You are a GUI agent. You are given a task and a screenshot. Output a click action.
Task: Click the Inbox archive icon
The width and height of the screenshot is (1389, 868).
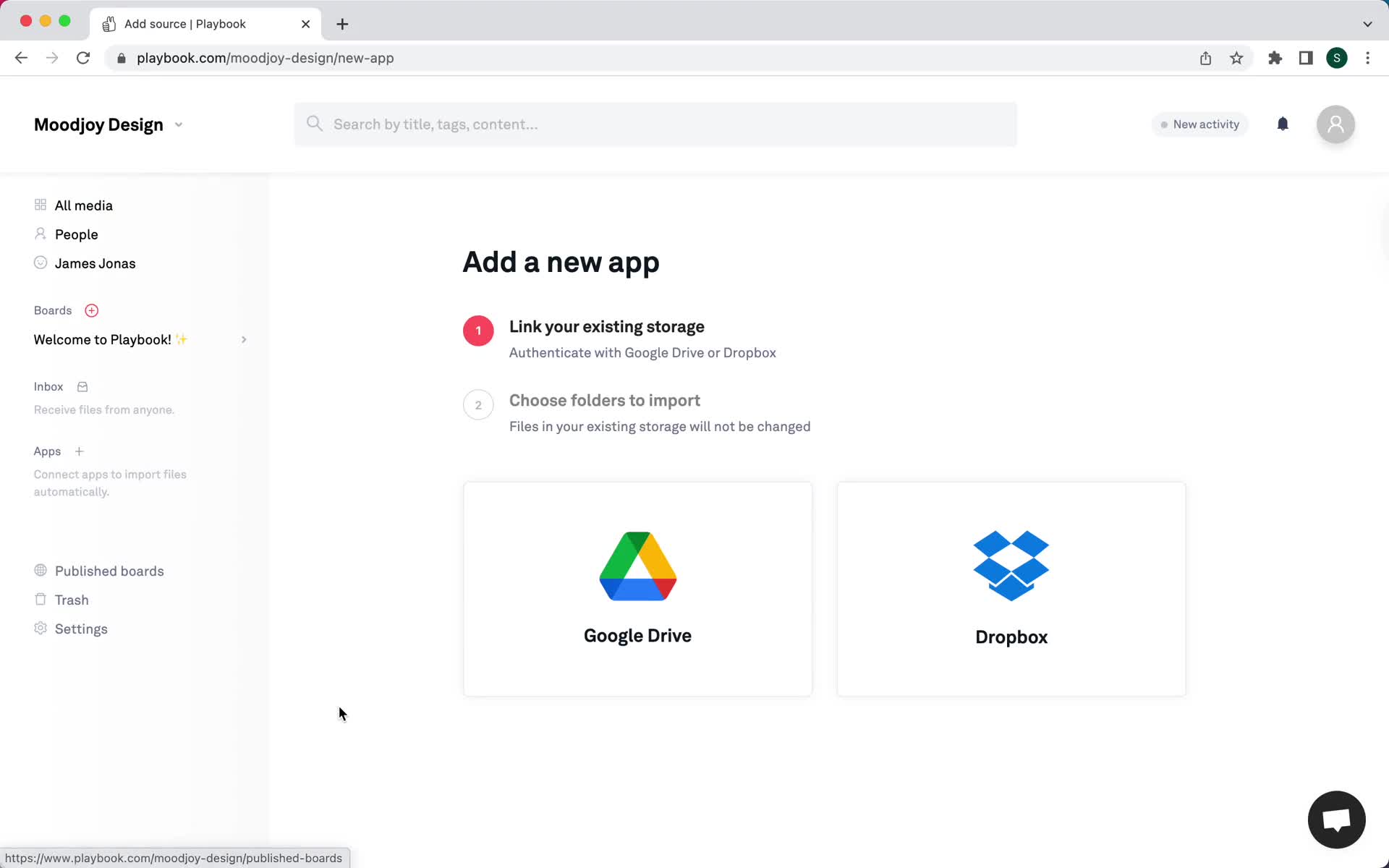82,386
